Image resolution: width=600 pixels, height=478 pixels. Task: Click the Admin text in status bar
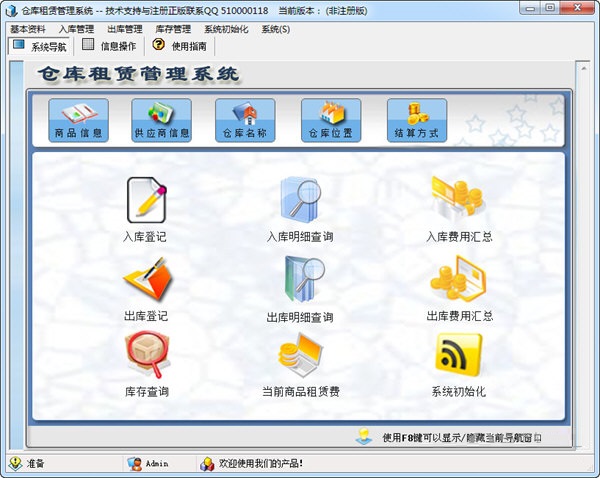(x=157, y=464)
